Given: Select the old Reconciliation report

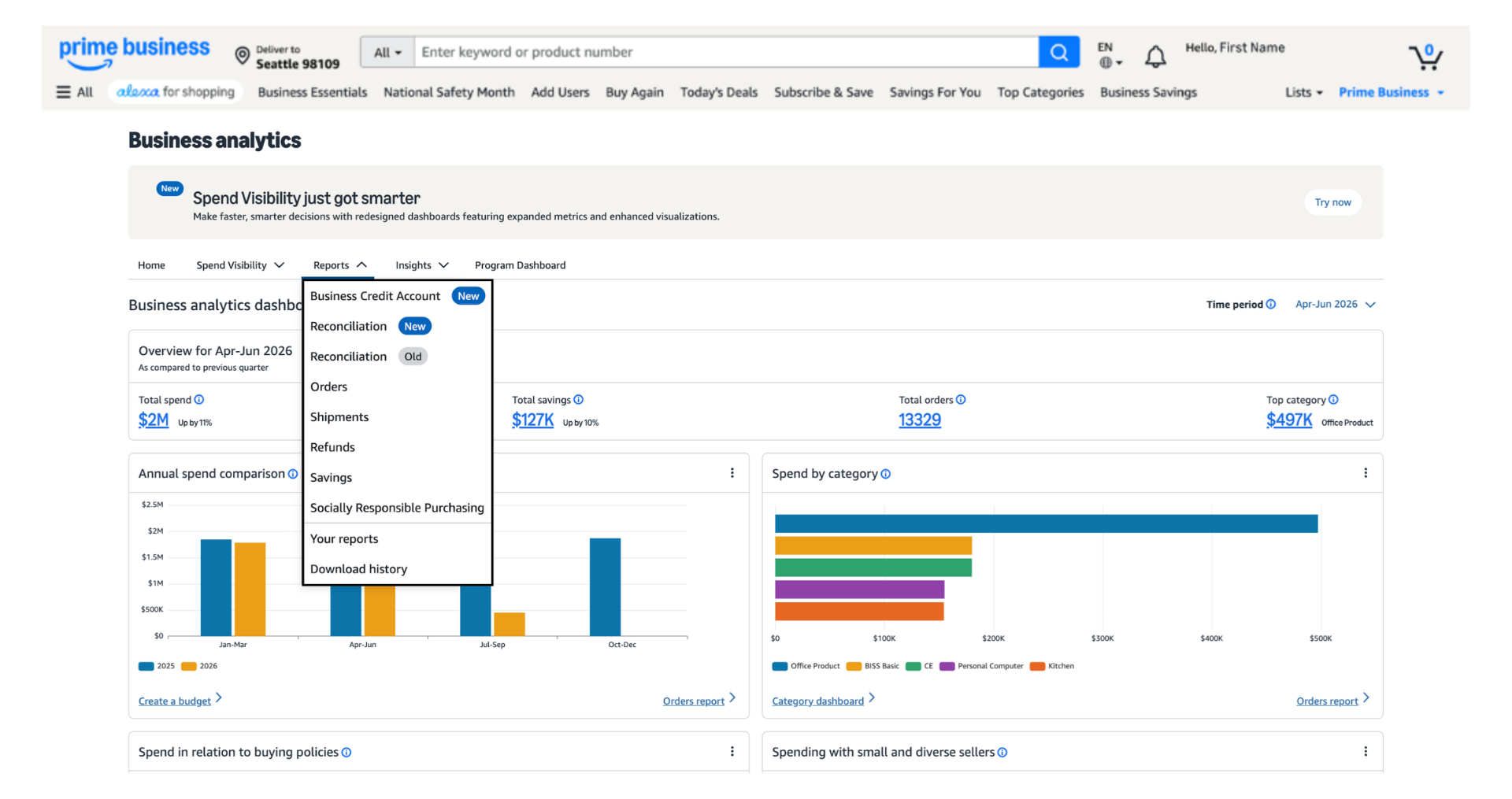Looking at the screenshot, I should point(397,357).
